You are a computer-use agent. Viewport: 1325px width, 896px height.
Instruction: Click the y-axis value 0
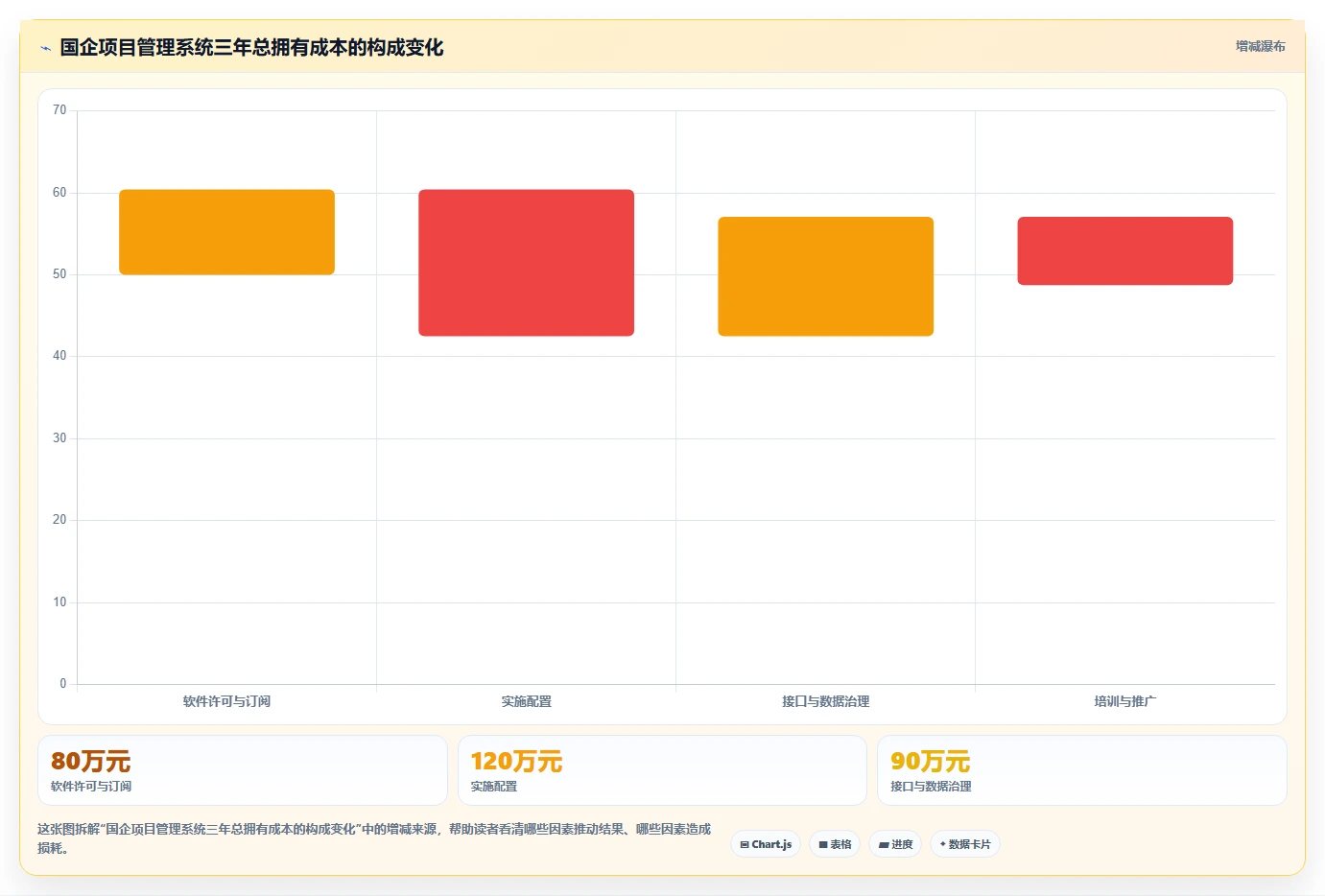[63, 684]
